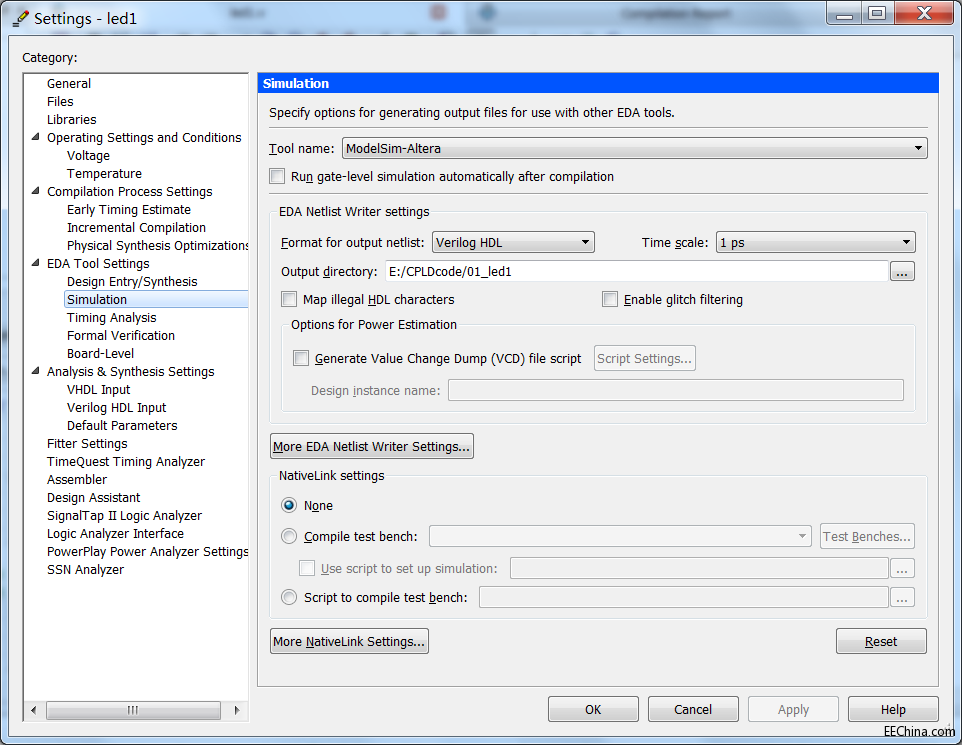Select Compile test bench radio option
The width and height of the screenshot is (962, 745).
click(x=289, y=537)
